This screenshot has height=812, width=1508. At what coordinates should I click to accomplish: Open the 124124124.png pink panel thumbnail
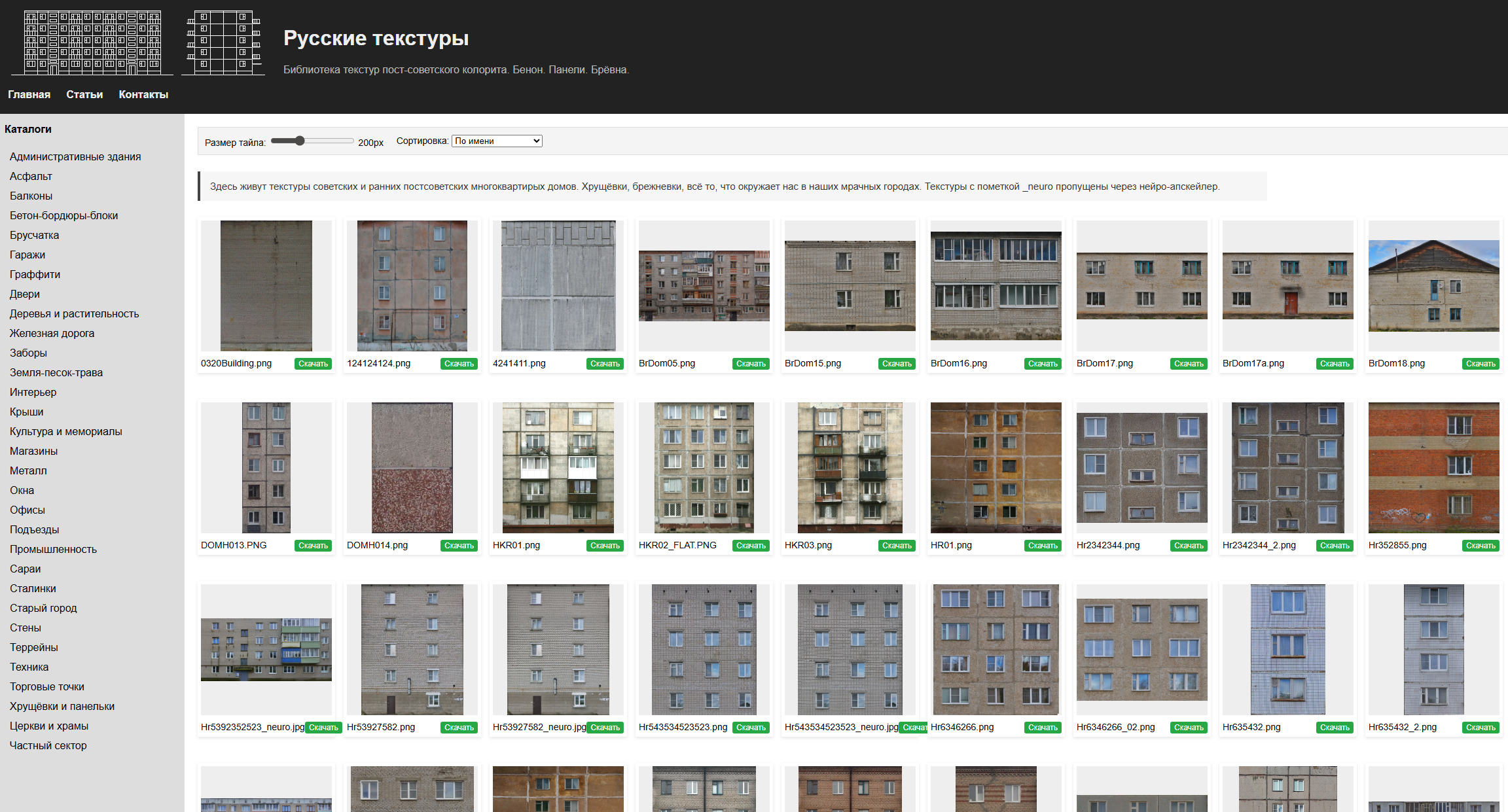[x=412, y=285]
